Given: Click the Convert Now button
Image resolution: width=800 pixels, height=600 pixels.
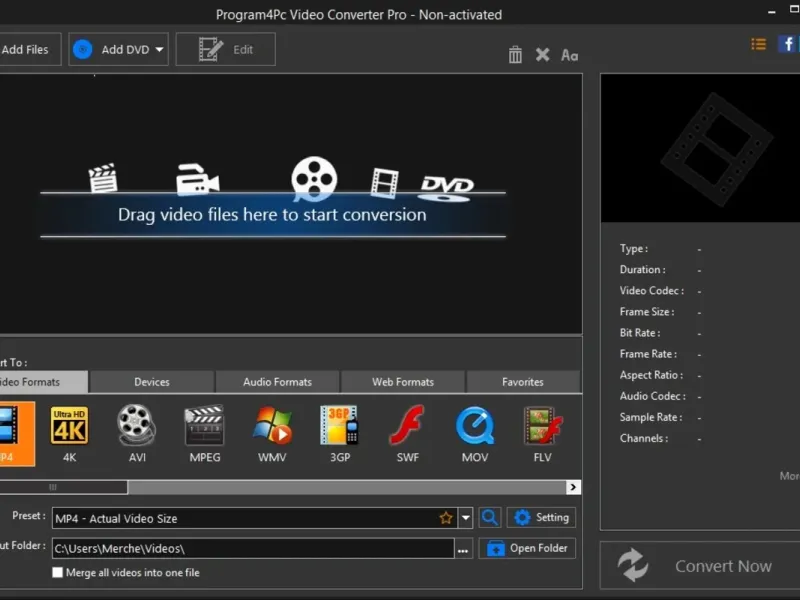Looking at the screenshot, I should click(700, 566).
